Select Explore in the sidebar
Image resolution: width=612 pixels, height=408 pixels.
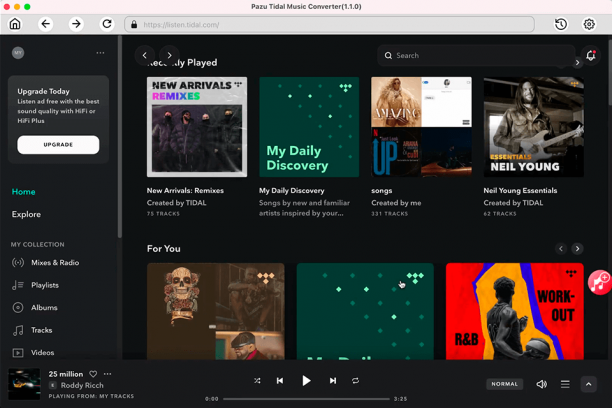click(x=26, y=214)
